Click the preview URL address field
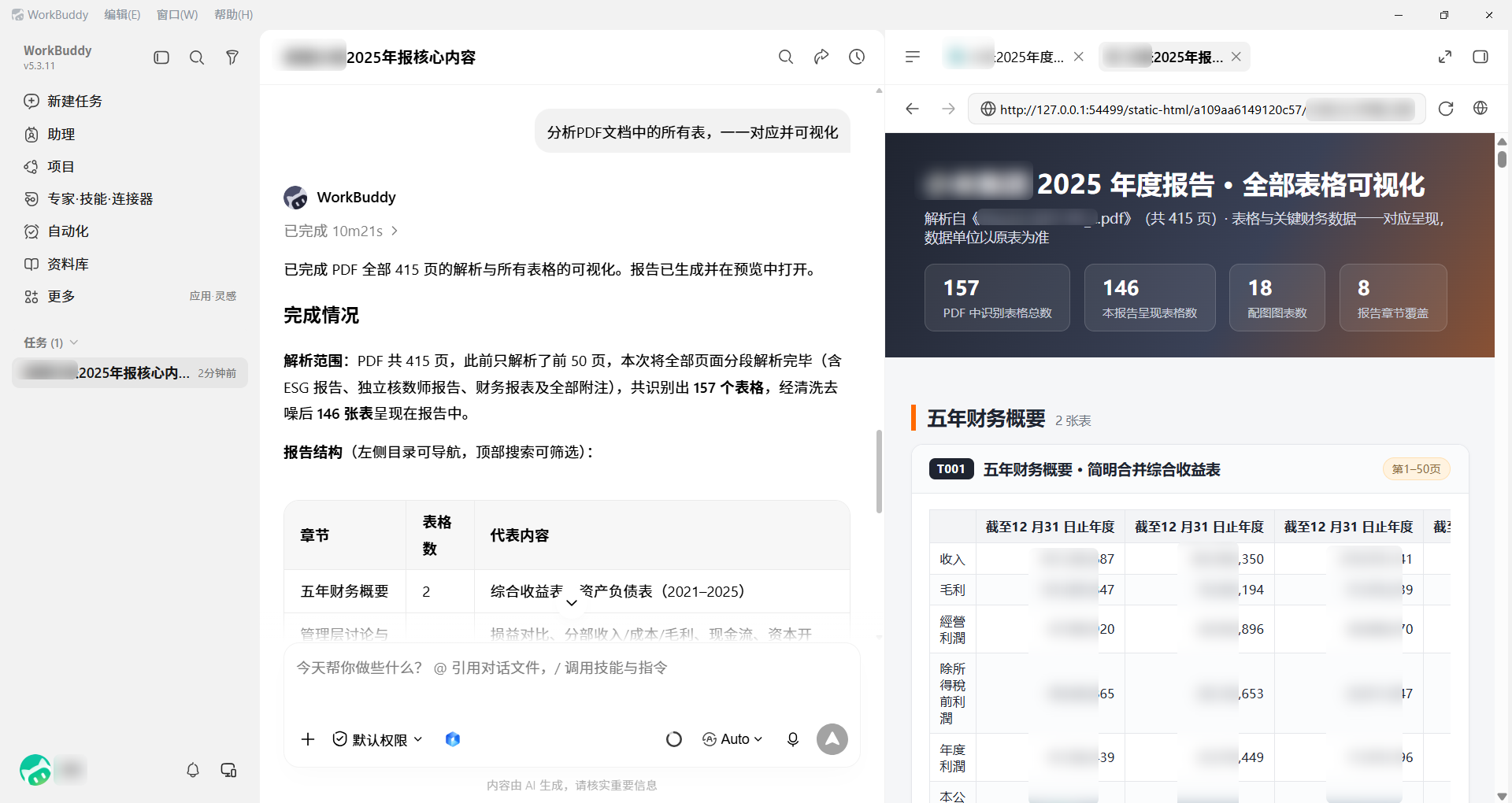Image resolution: width=1512 pixels, height=803 pixels. tap(1197, 109)
